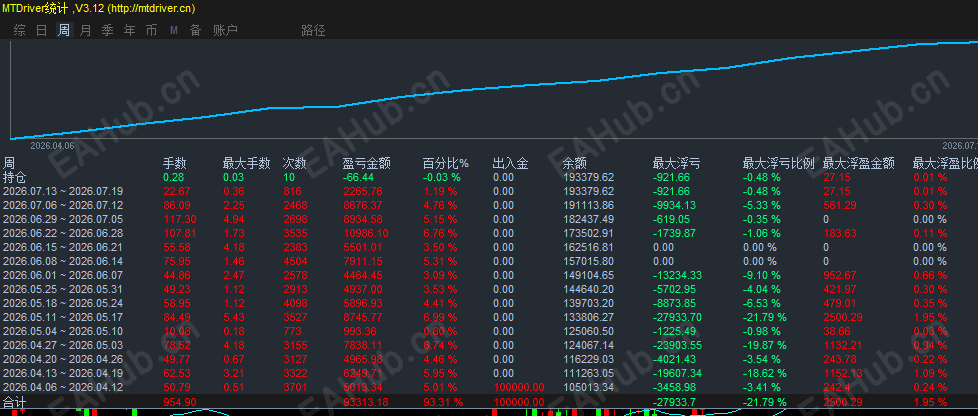The image size is (978, 416).
Task: Click total lots 954.90
Action: point(179,402)
